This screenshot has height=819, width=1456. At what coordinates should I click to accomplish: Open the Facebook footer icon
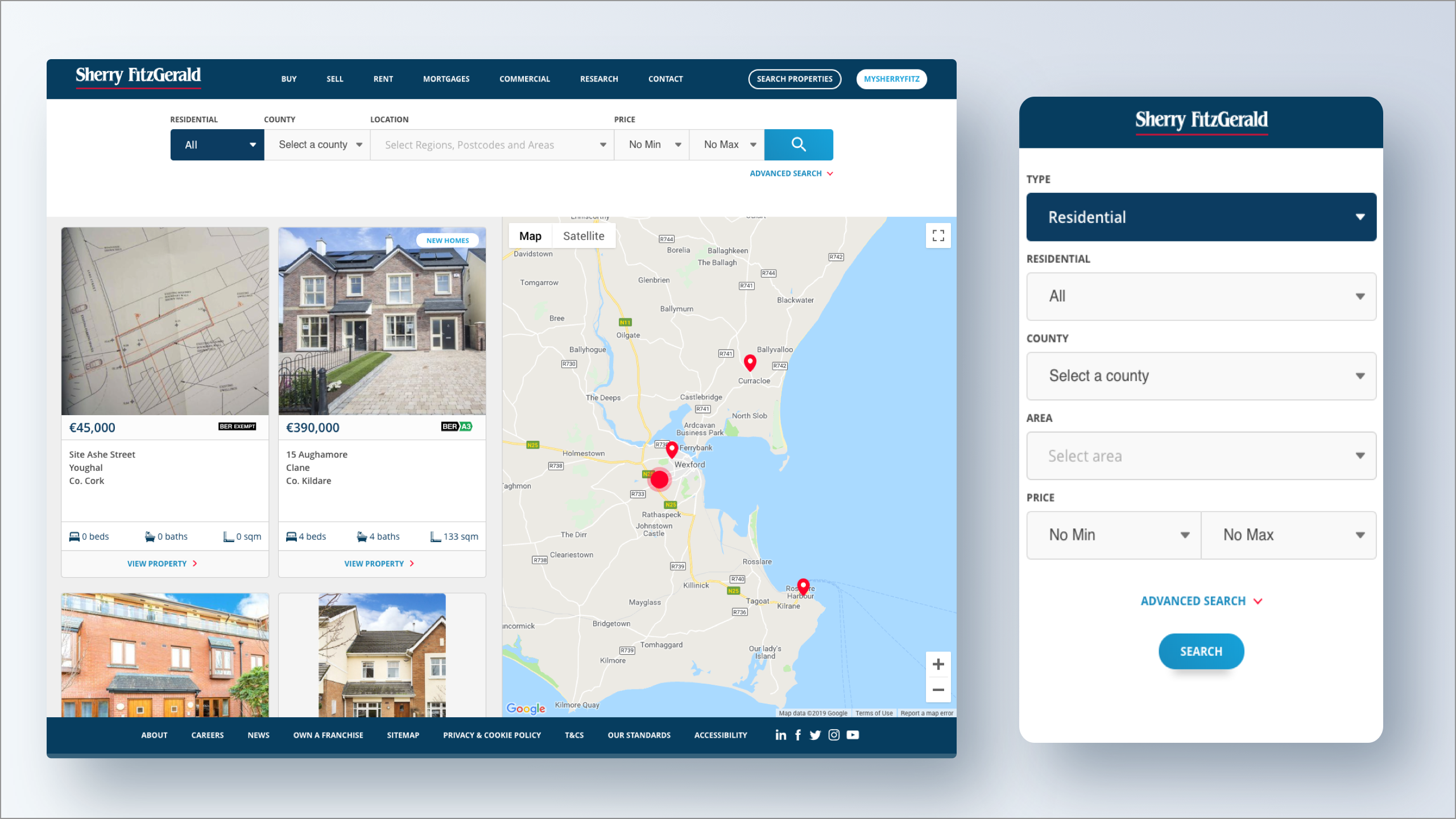tap(798, 735)
